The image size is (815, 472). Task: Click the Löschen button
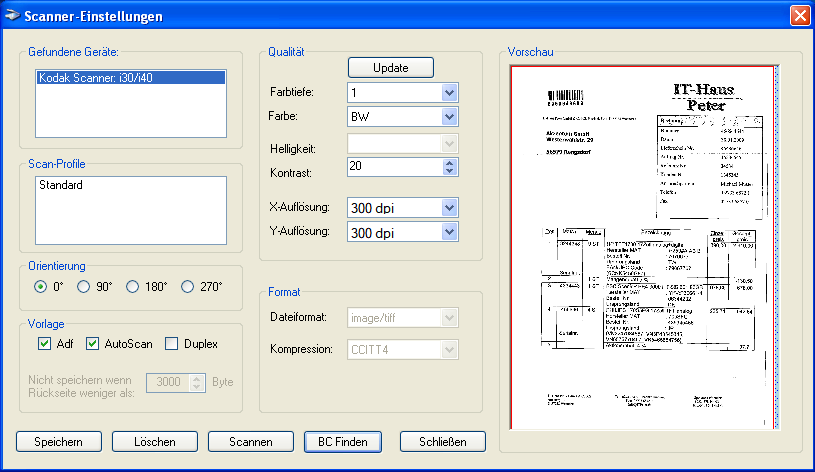[x=155, y=442]
